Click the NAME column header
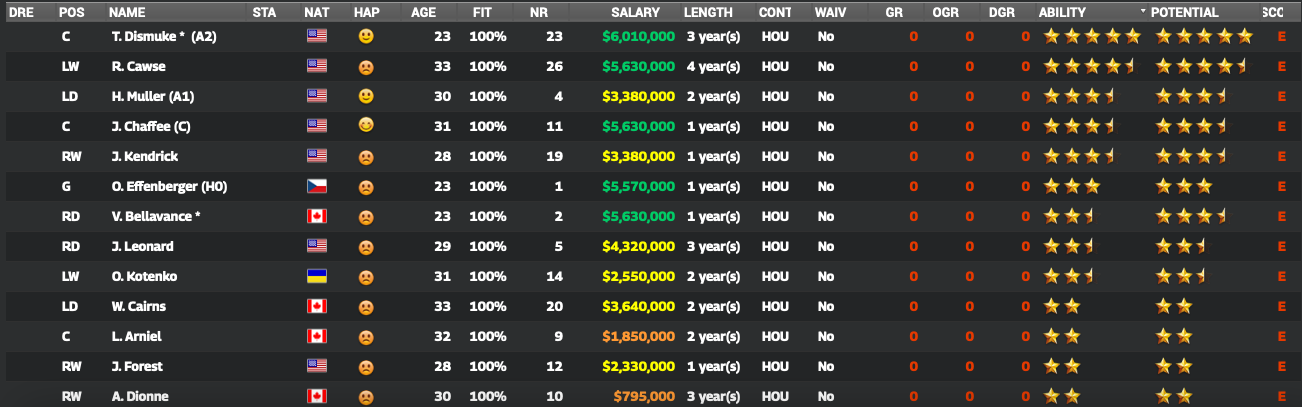Viewport: 1302px width, 407px height. click(x=127, y=12)
